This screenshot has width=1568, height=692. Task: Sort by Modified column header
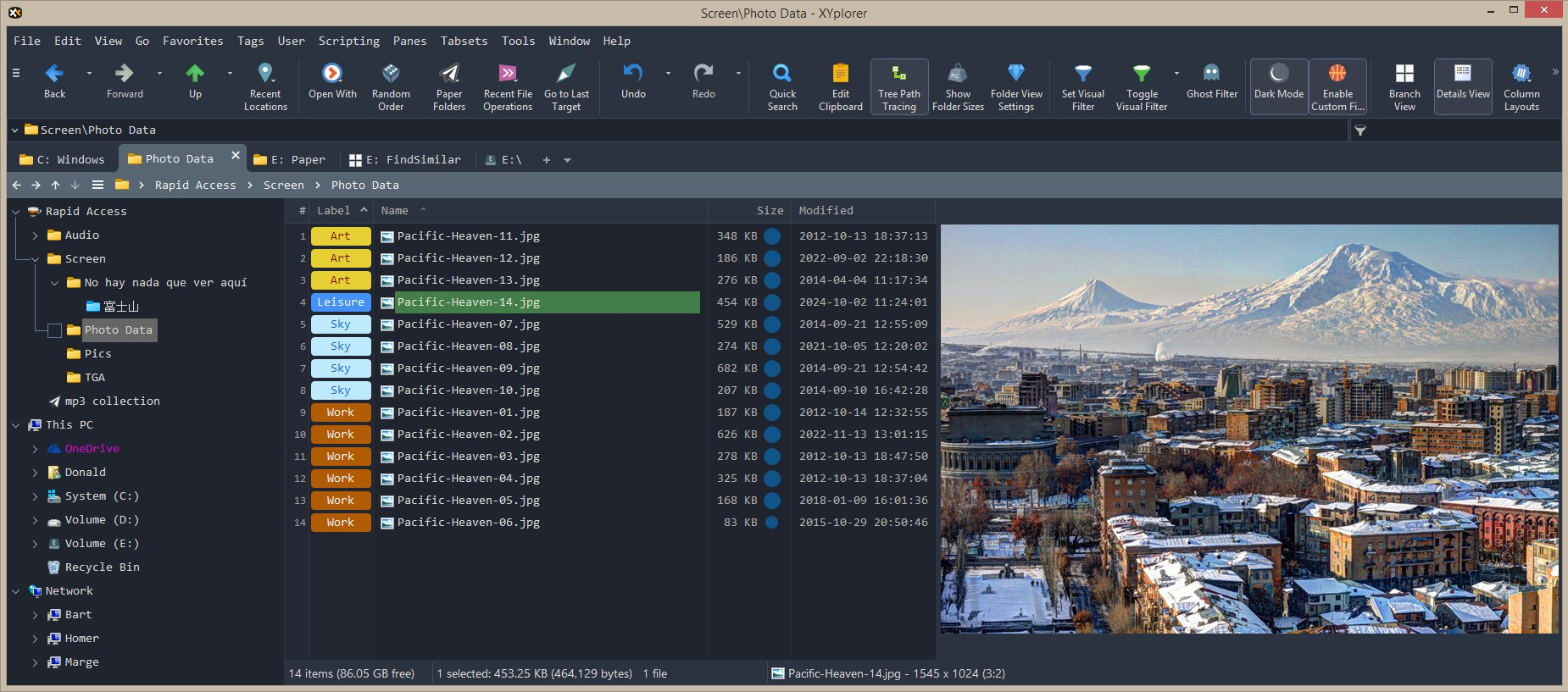click(863, 211)
